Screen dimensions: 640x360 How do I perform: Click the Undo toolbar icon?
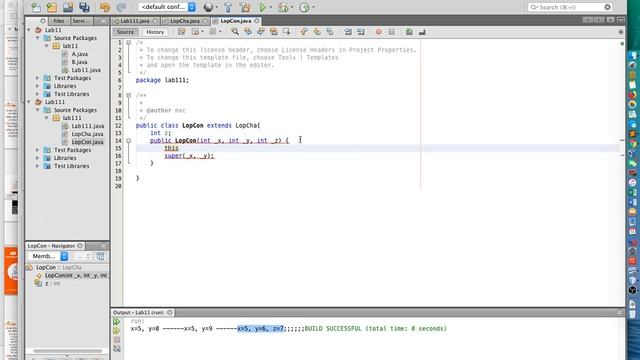105,7
